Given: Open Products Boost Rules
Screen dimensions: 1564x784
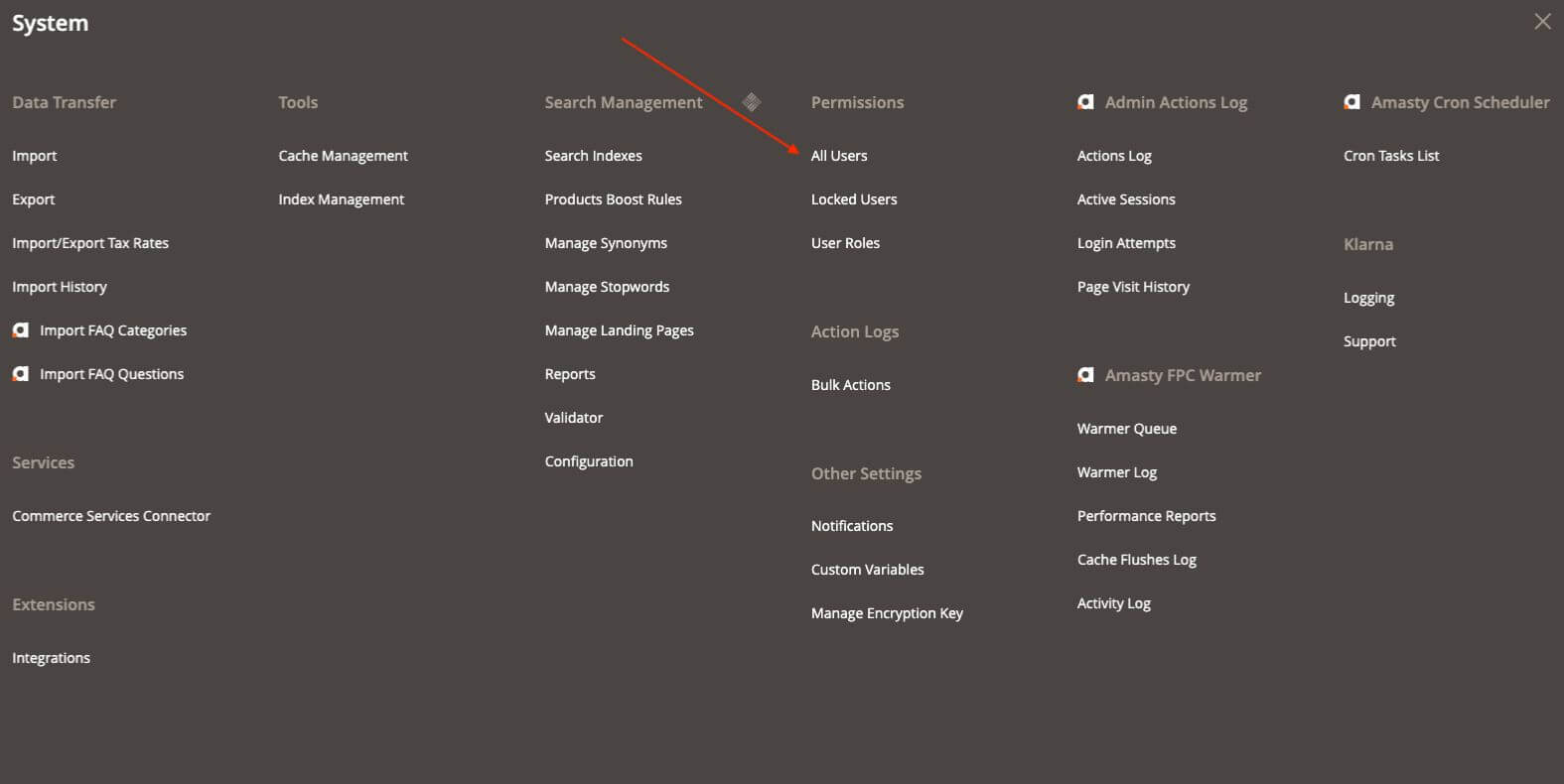Looking at the screenshot, I should 614,199.
